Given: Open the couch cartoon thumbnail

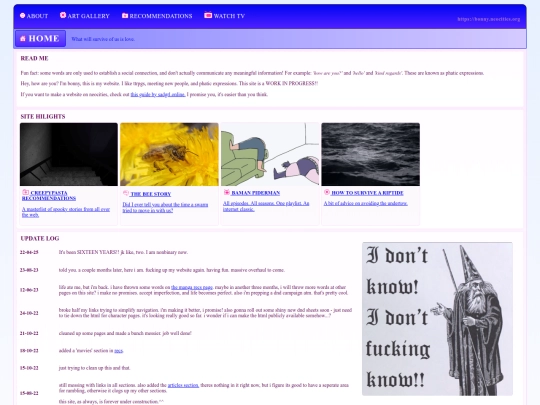Looking at the screenshot, I should (270, 154).
